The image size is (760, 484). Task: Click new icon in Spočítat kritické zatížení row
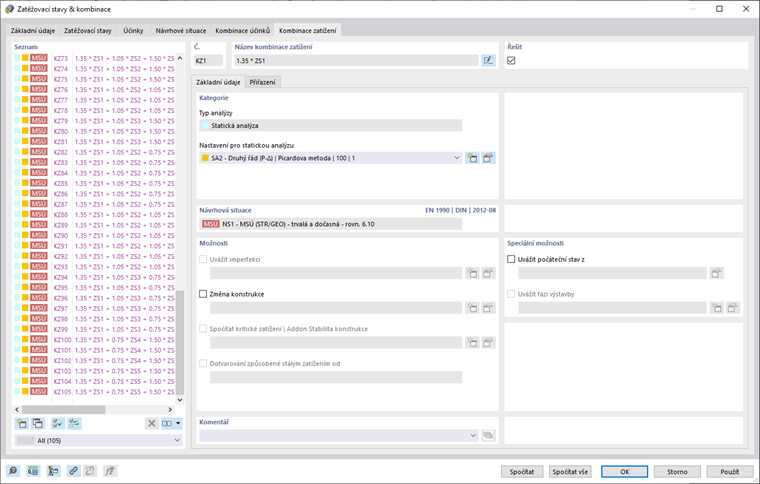[x=472, y=343]
